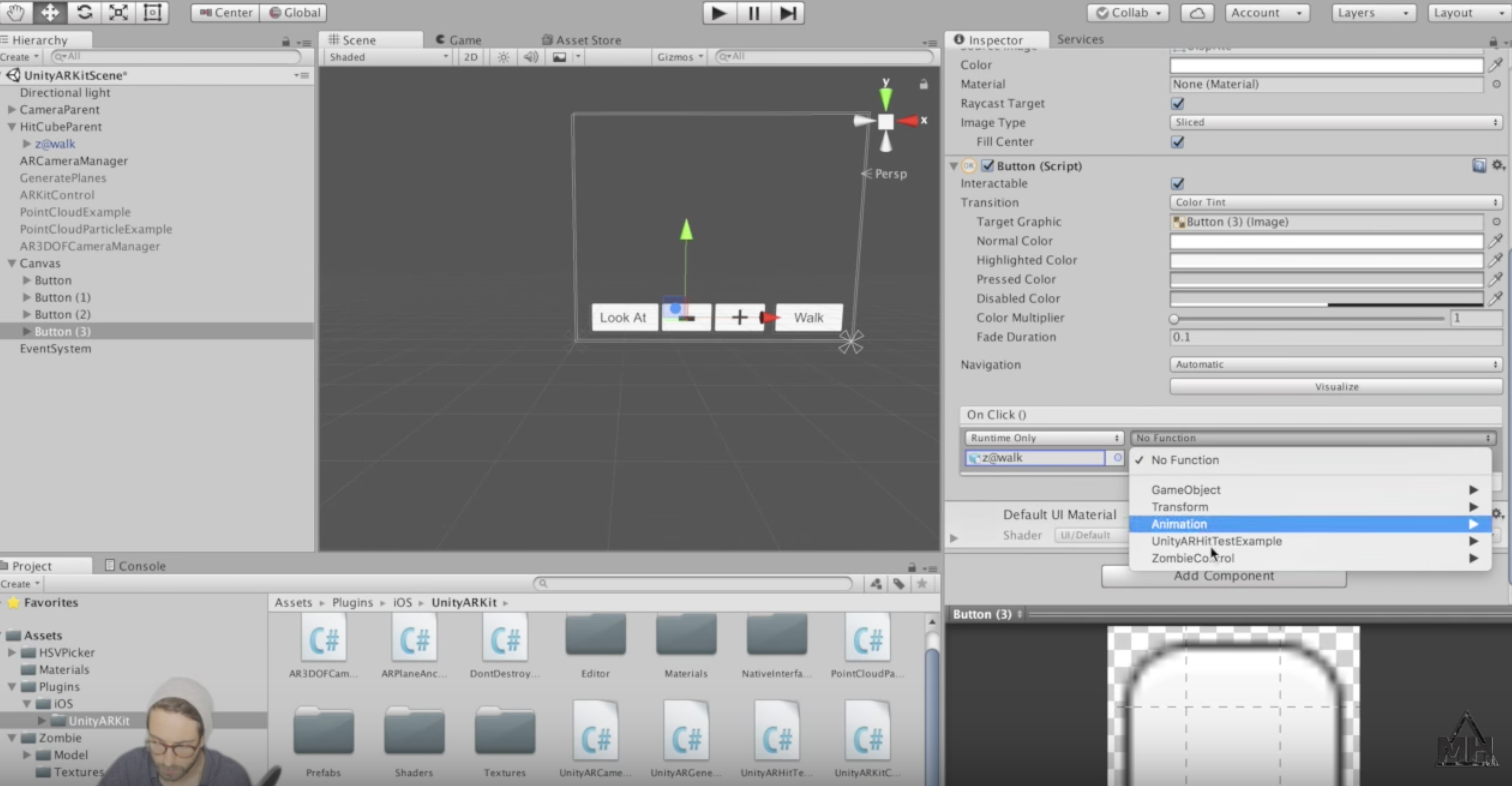The height and width of the screenshot is (786, 1512).
Task: Open the Layout dropdown
Action: (1469, 13)
